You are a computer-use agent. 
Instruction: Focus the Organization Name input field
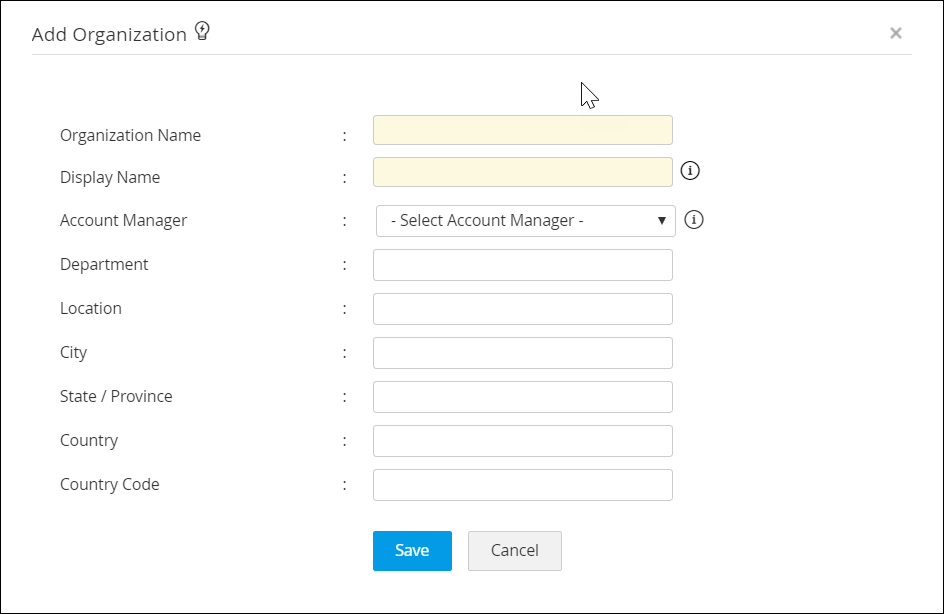(522, 130)
